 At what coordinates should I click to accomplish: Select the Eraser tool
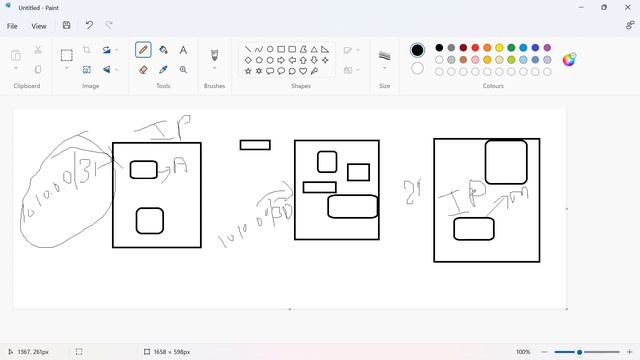(143, 70)
